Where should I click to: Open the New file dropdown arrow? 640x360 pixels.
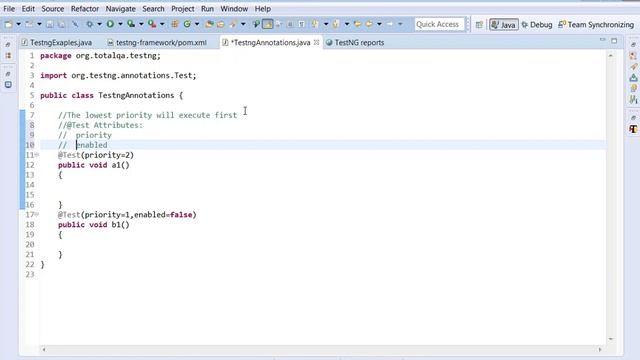18,24
